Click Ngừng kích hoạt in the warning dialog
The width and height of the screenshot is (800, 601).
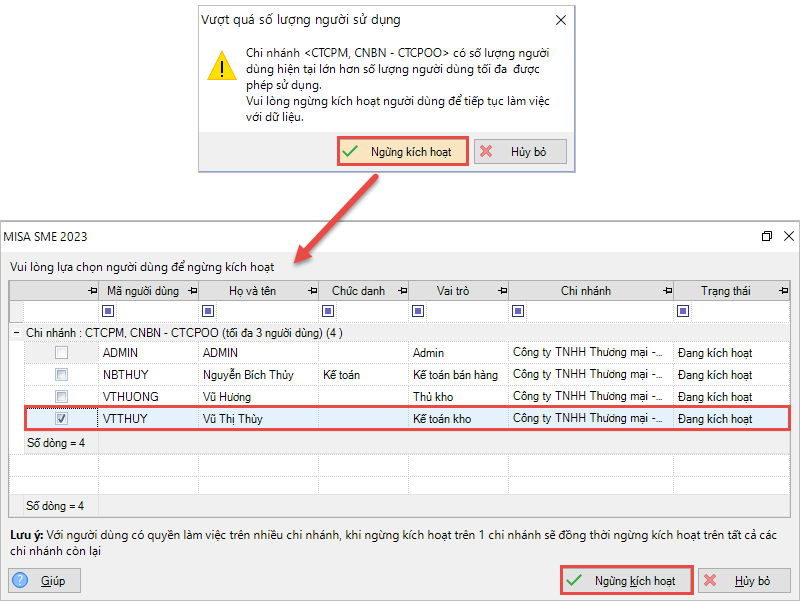pyautogui.click(x=402, y=152)
